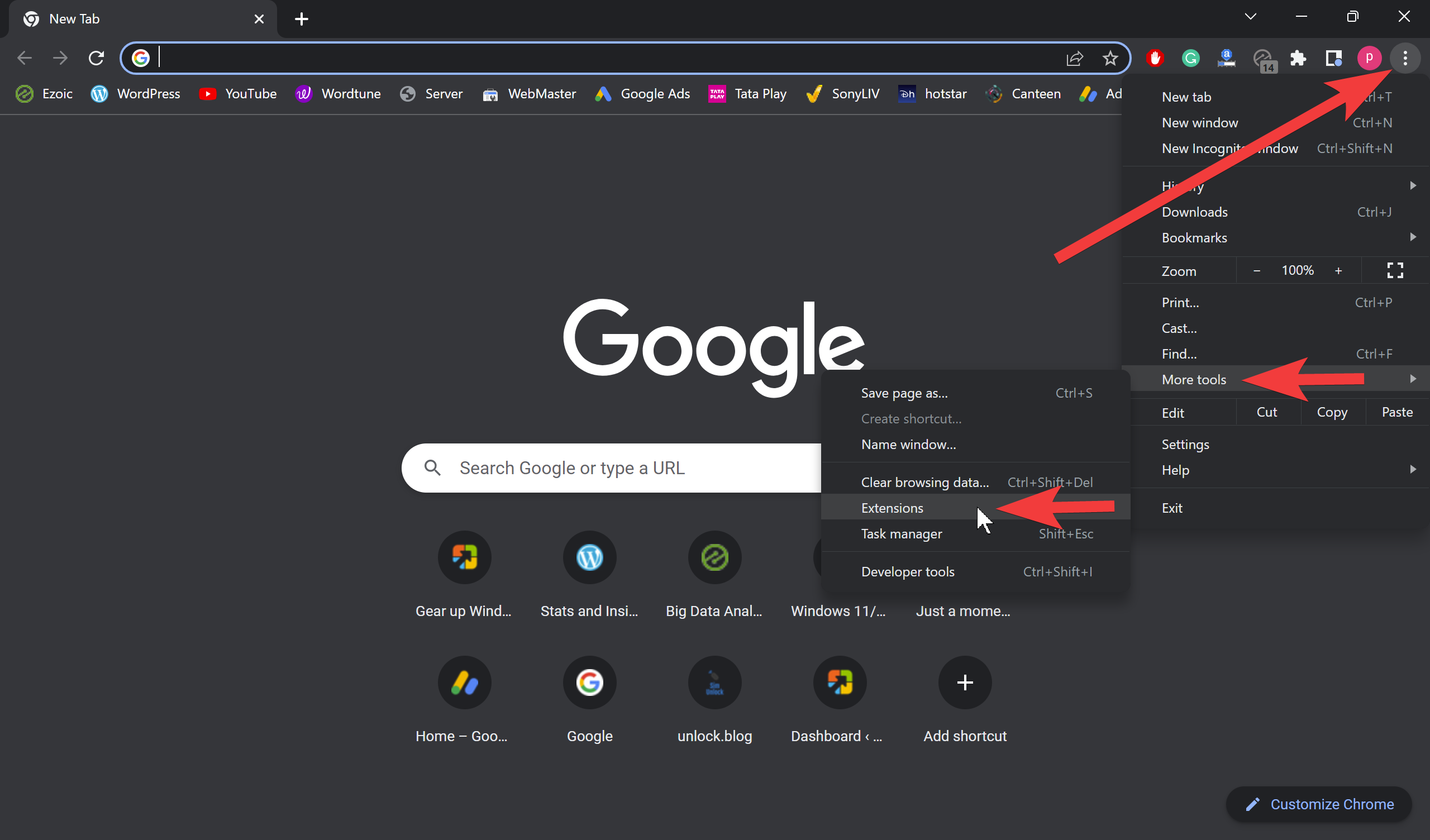The width and height of the screenshot is (1430, 840).
Task: Open the tab search chevron
Action: point(1250,16)
